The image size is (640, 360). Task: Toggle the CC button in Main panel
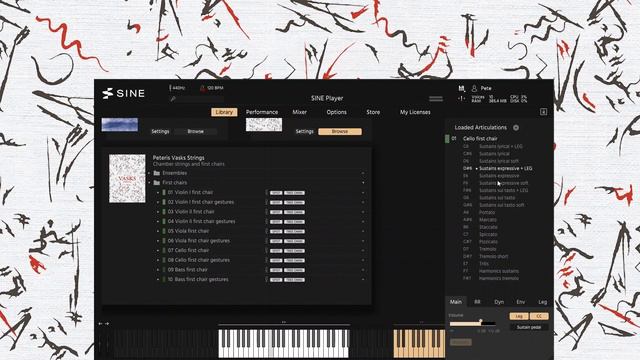pos(539,316)
